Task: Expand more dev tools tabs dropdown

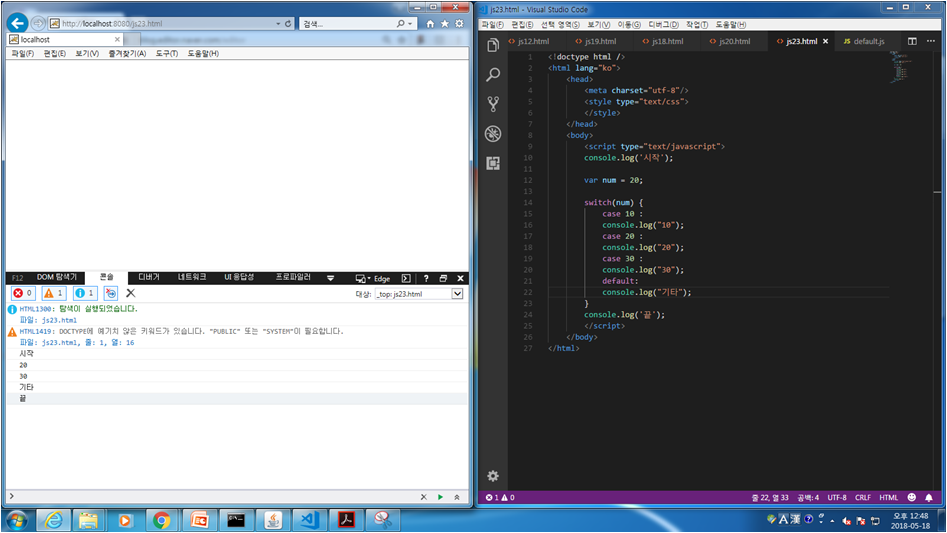Action: tap(330, 278)
